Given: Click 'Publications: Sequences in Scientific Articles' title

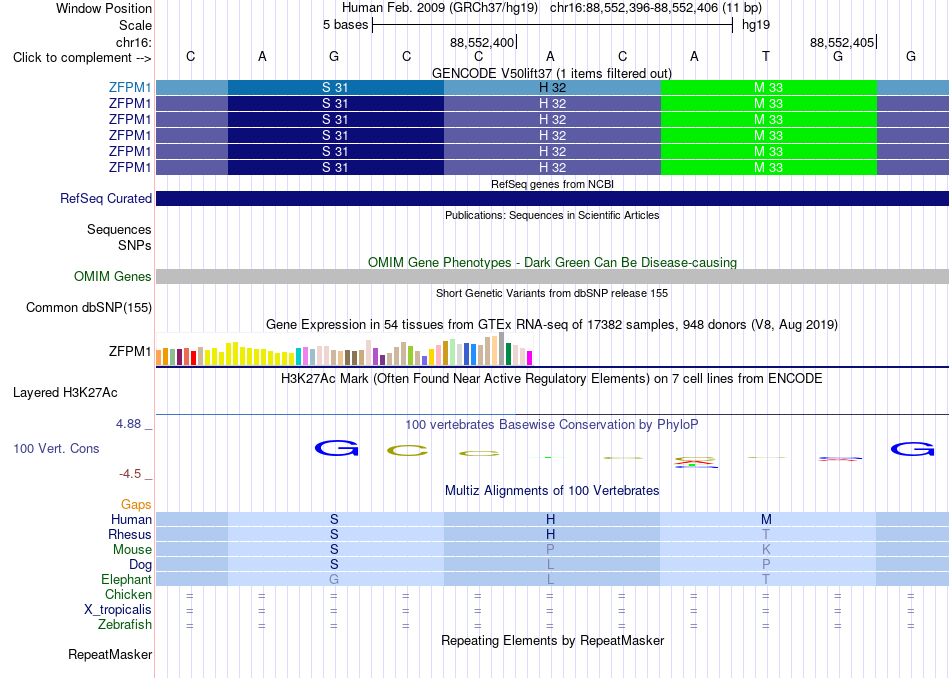Looking at the screenshot, I should click(x=552, y=215).
